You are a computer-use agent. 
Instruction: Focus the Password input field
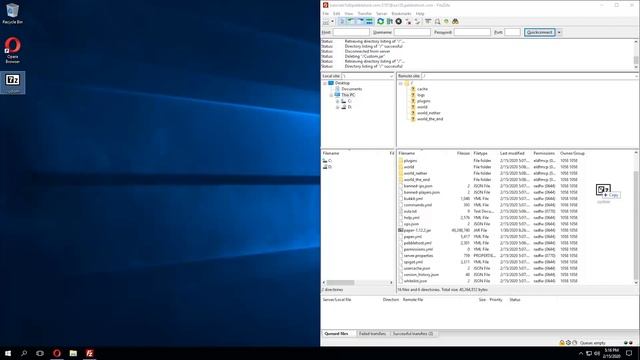tap(472, 32)
